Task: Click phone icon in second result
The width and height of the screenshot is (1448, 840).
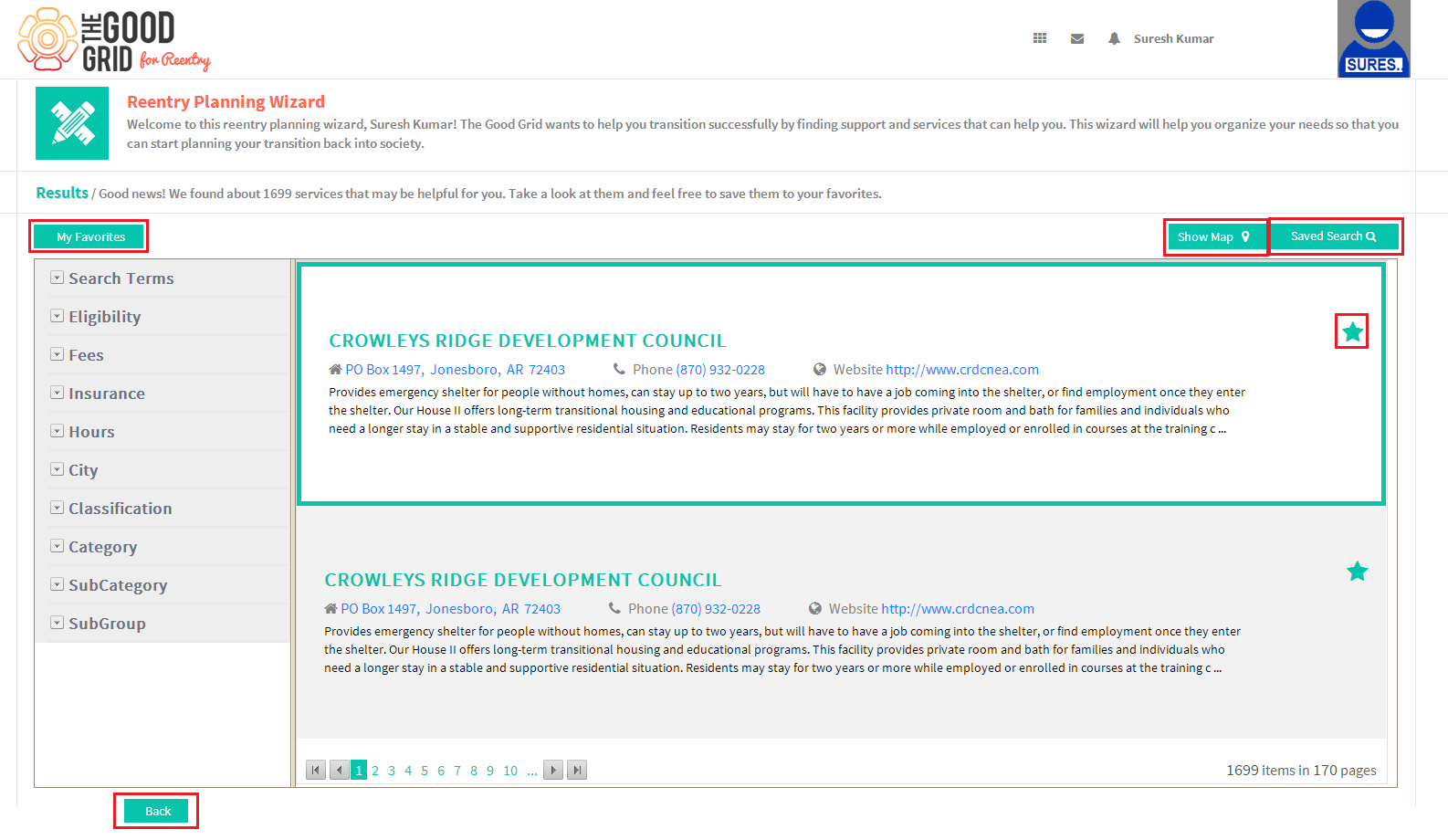Action: pos(615,608)
